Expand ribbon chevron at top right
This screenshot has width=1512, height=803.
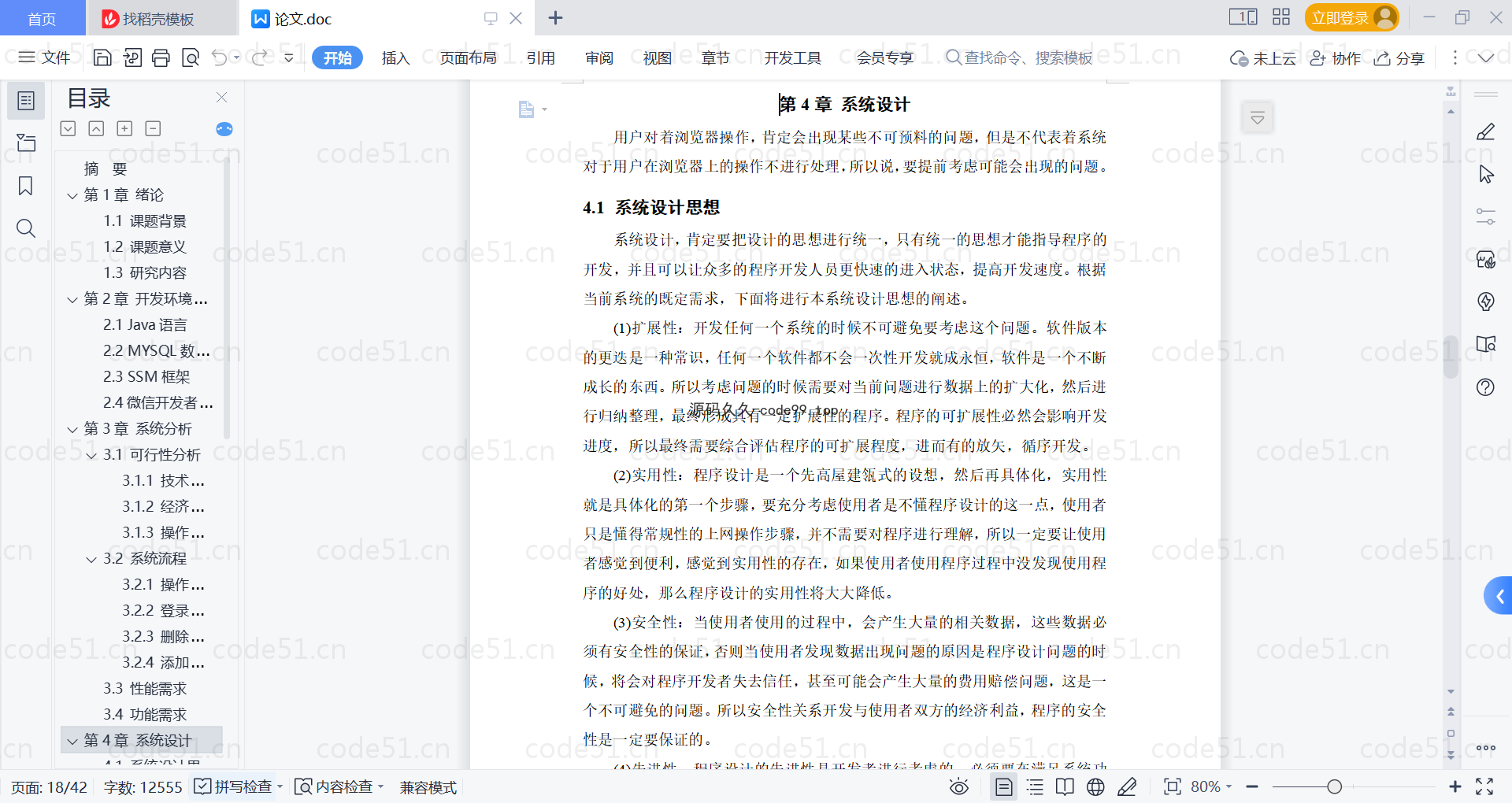pyautogui.click(x=1486, y=57)
